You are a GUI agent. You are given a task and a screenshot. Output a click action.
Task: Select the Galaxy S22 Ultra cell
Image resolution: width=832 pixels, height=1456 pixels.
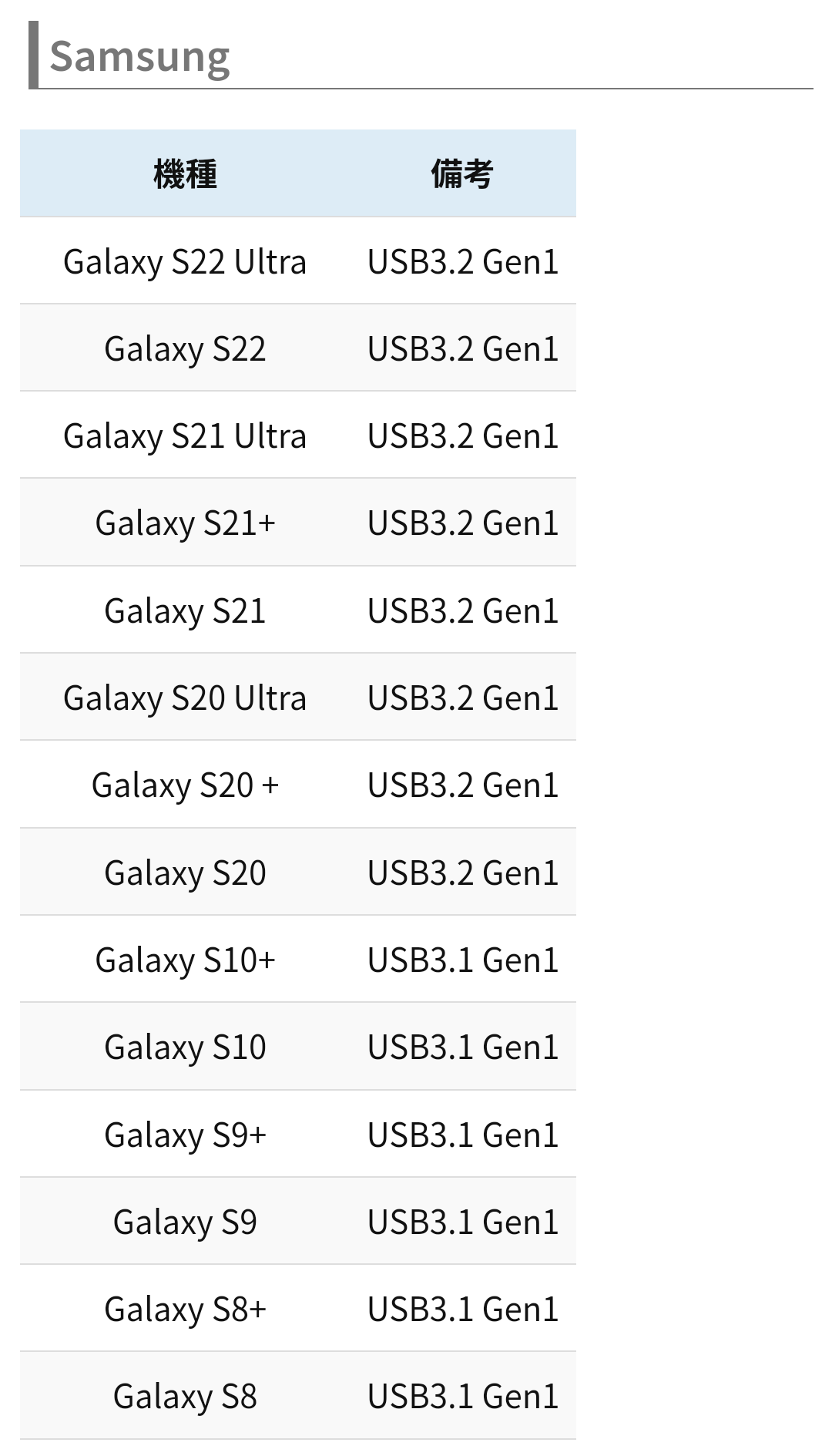click(x=185, y=262)
